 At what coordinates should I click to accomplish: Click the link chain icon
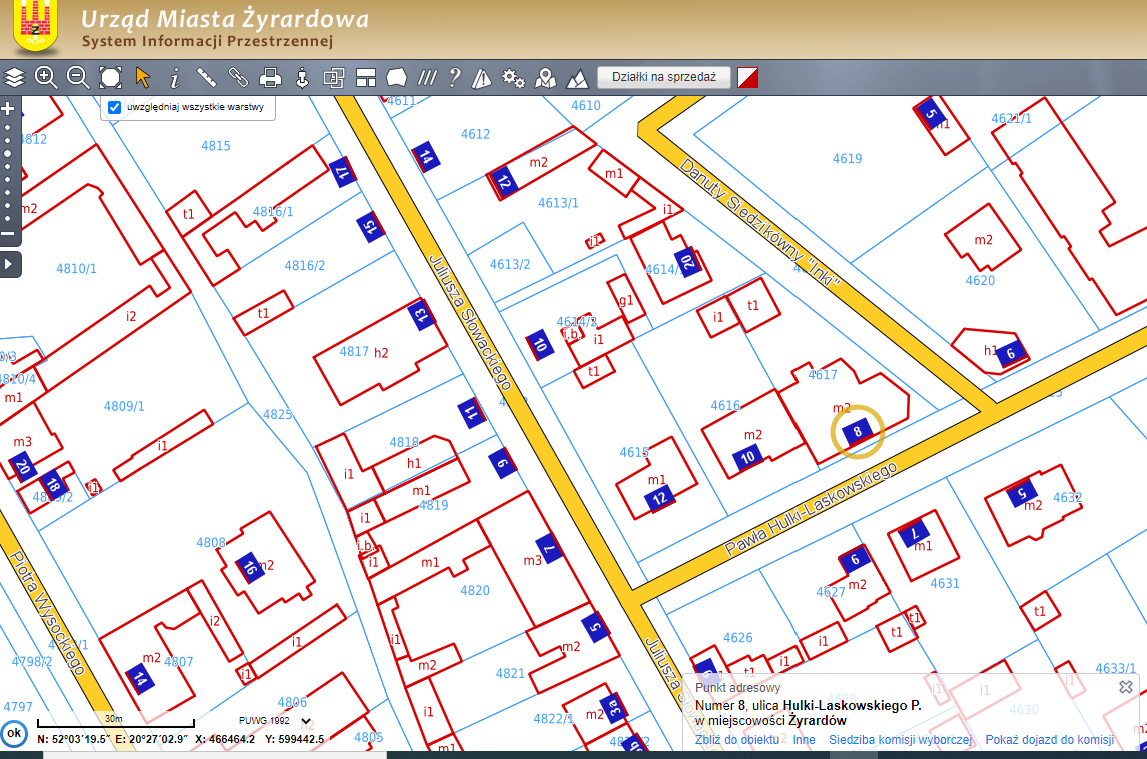238,77
